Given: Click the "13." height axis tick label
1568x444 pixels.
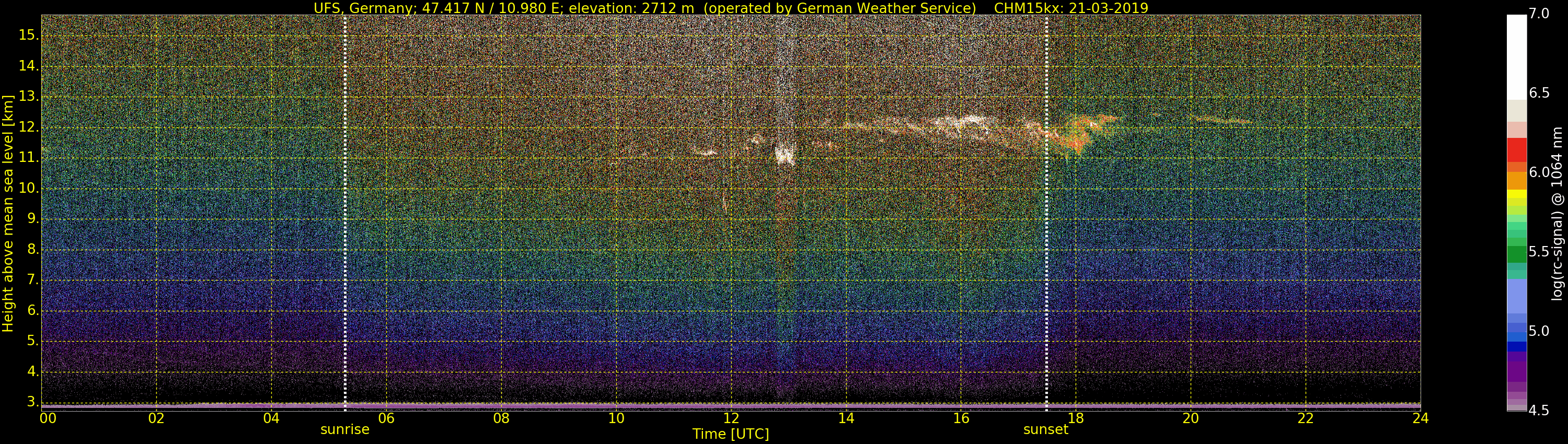Looking at the screenshot, I should (x=29, y=97).
